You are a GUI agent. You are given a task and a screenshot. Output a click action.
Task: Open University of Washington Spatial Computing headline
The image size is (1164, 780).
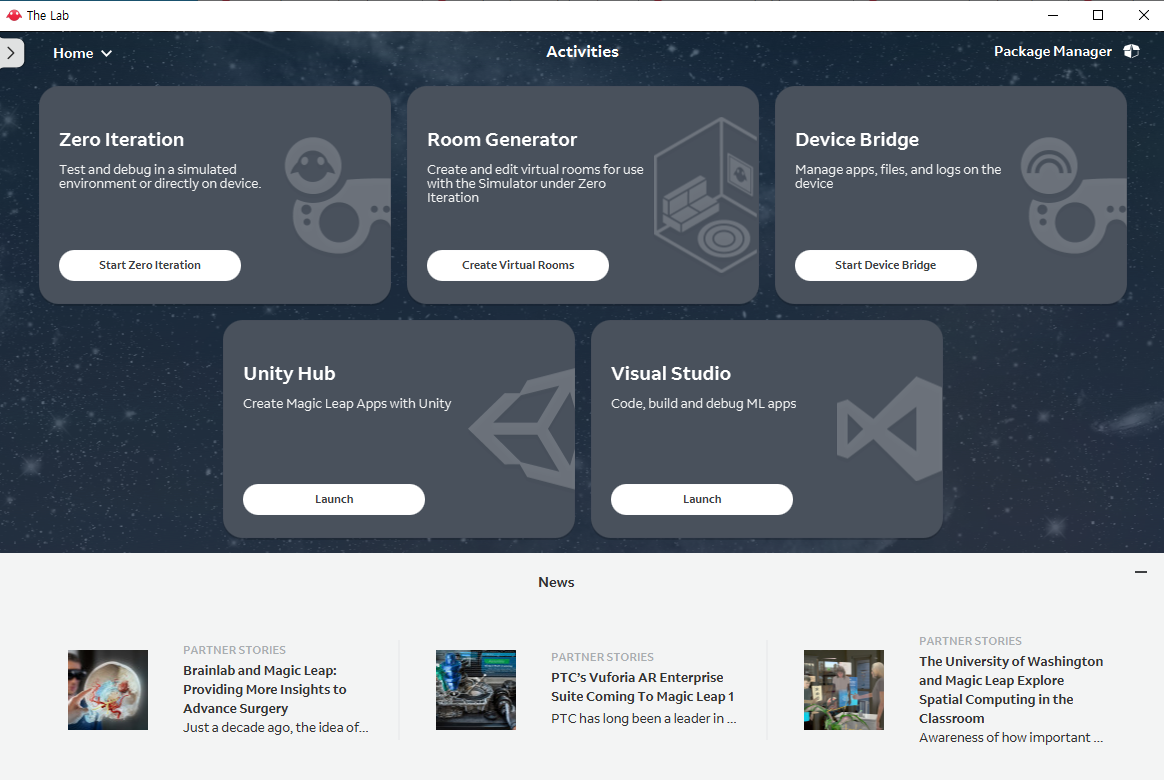[1011, 689]
